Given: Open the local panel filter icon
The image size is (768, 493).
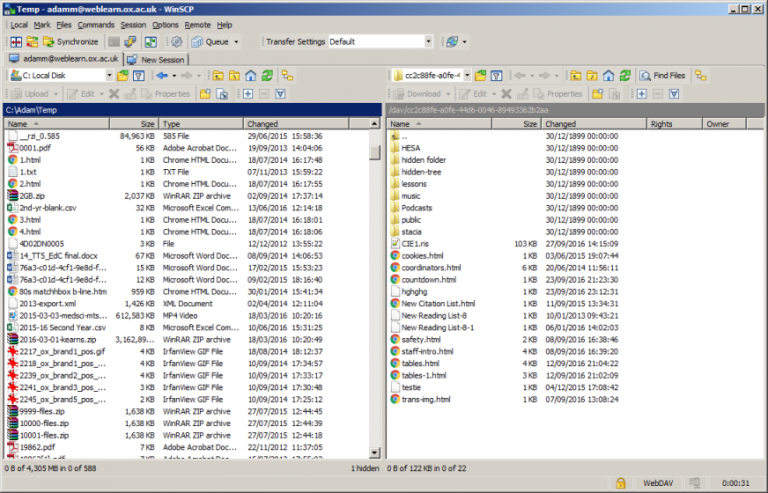Looking at the screenshot, I should [x=138, y=75].
